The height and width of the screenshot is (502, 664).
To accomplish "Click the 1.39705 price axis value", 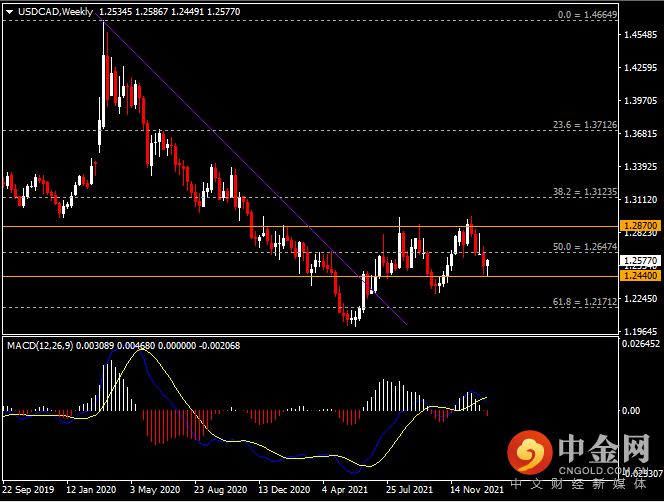I will pyautogui.click(x=641, y=101).
